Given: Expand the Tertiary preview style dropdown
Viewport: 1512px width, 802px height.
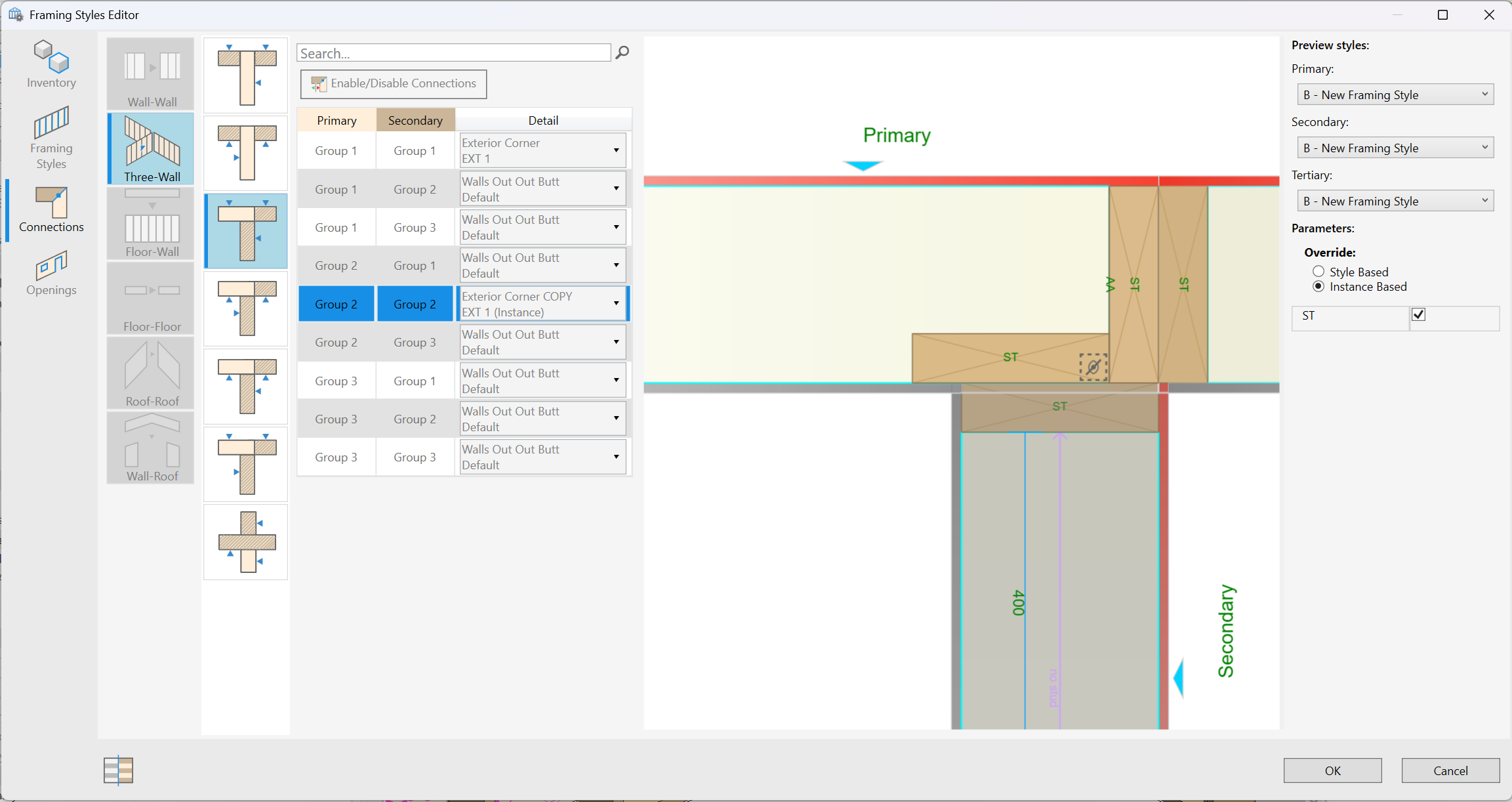Looking at the screenshot, I should pos(1395,201).
